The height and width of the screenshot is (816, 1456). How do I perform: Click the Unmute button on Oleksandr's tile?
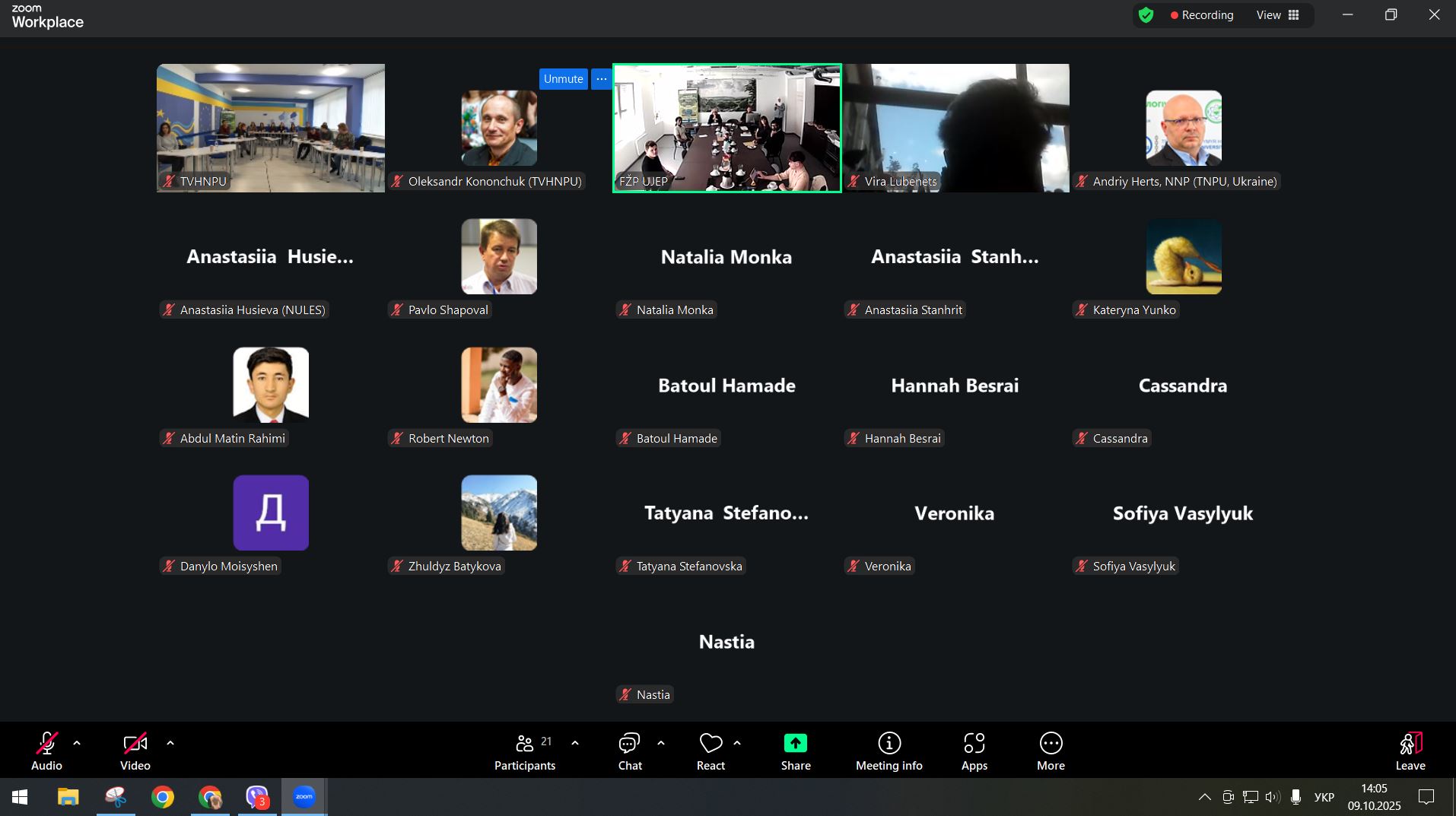(563, 79)
